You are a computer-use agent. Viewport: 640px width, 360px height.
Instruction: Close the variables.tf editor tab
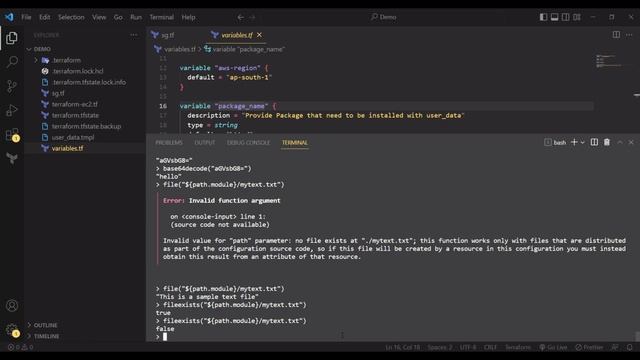point(259,35)
